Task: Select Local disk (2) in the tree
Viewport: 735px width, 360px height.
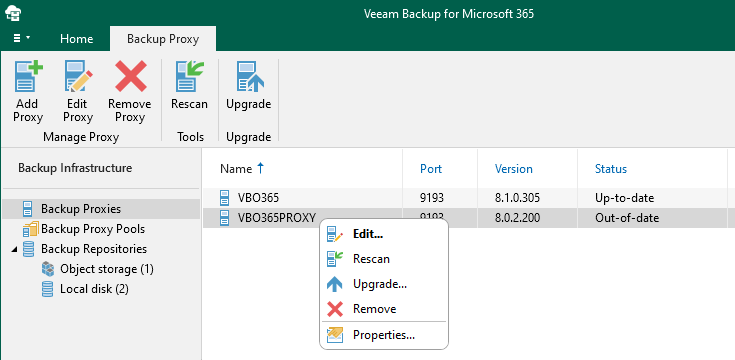Action: click(x=94, y=289)
